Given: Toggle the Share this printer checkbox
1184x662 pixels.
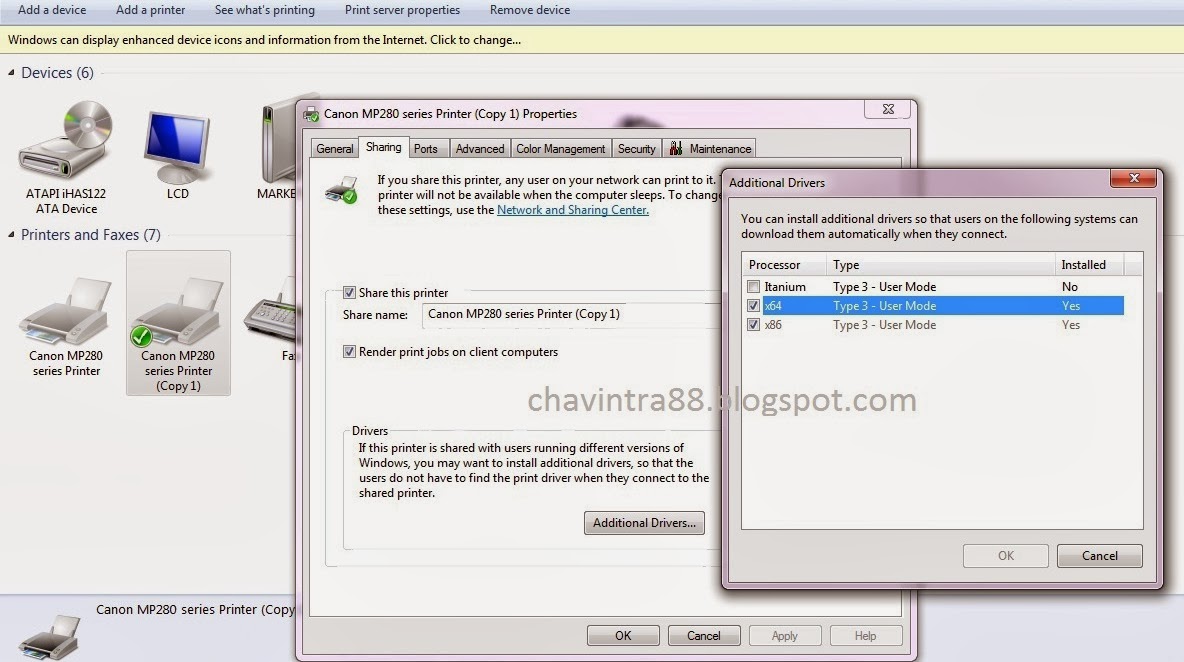Looking at the screenshot, I should point(349,292).
